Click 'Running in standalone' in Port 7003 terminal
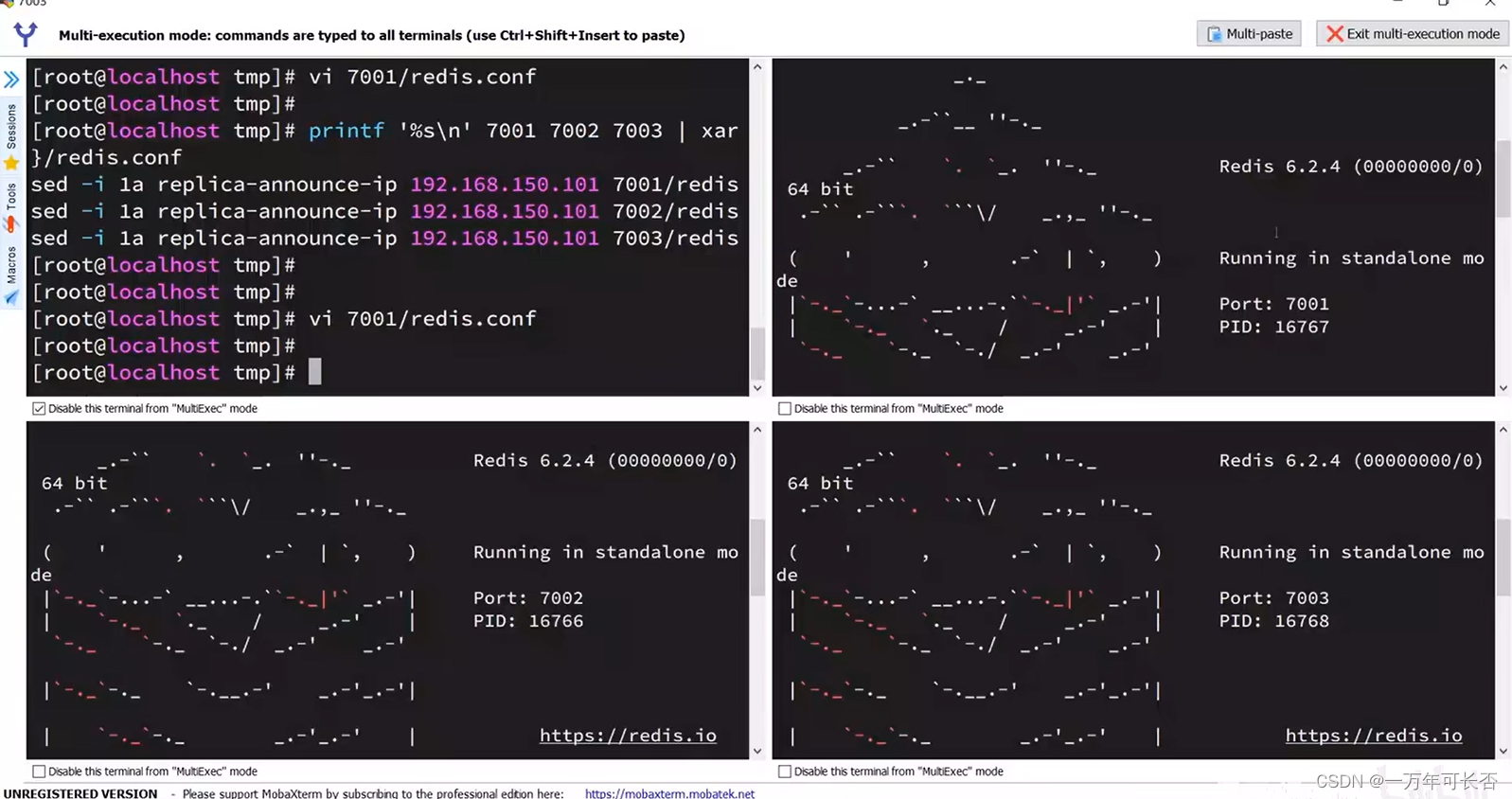 click(x=1334, y=552)
